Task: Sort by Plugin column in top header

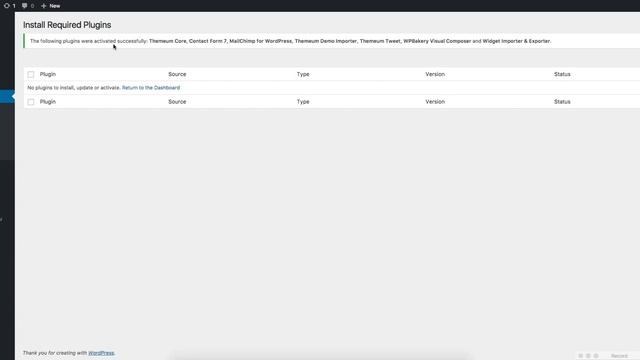Action: 48,74
